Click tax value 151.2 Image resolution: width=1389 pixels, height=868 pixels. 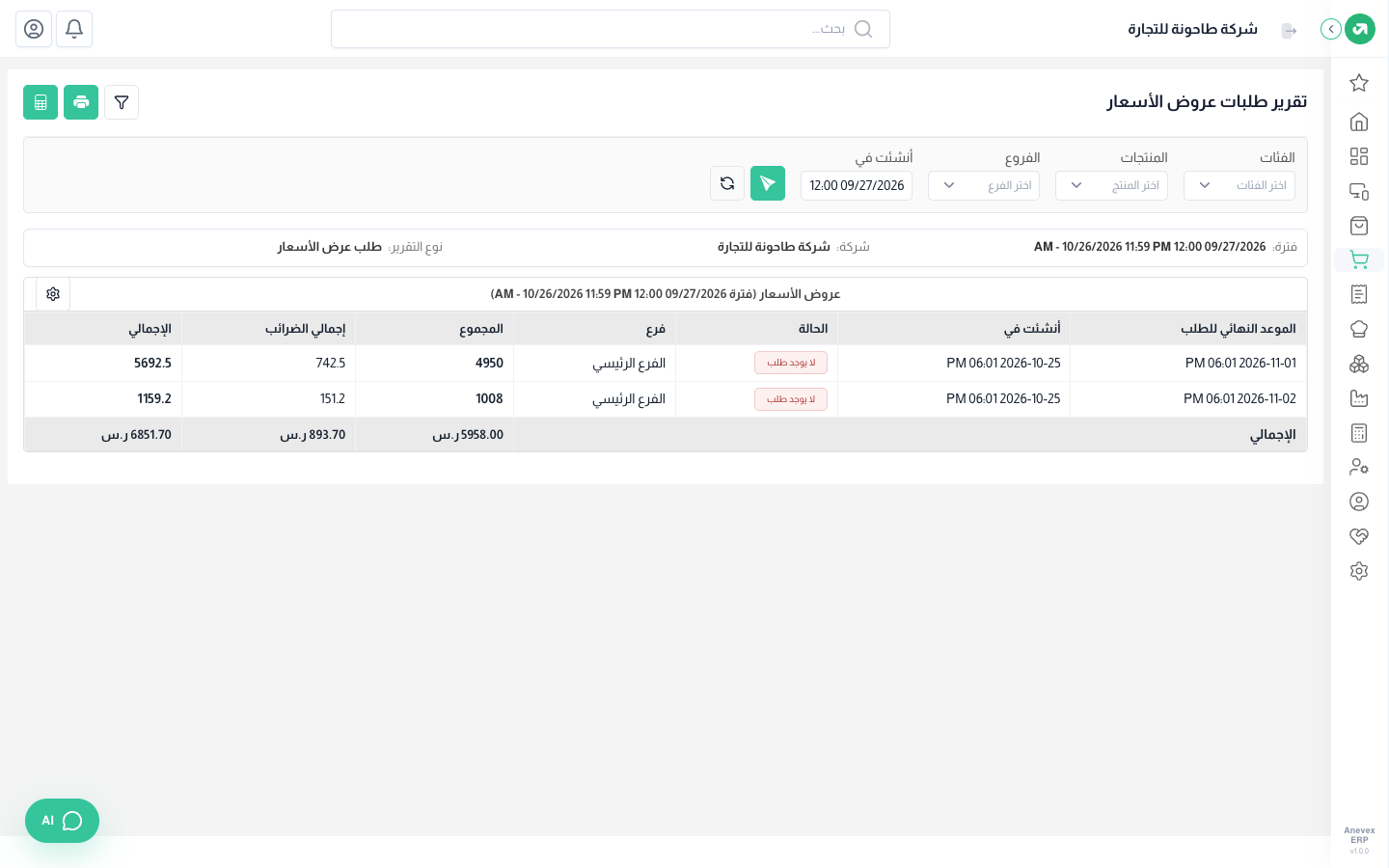tap(333, 398)
